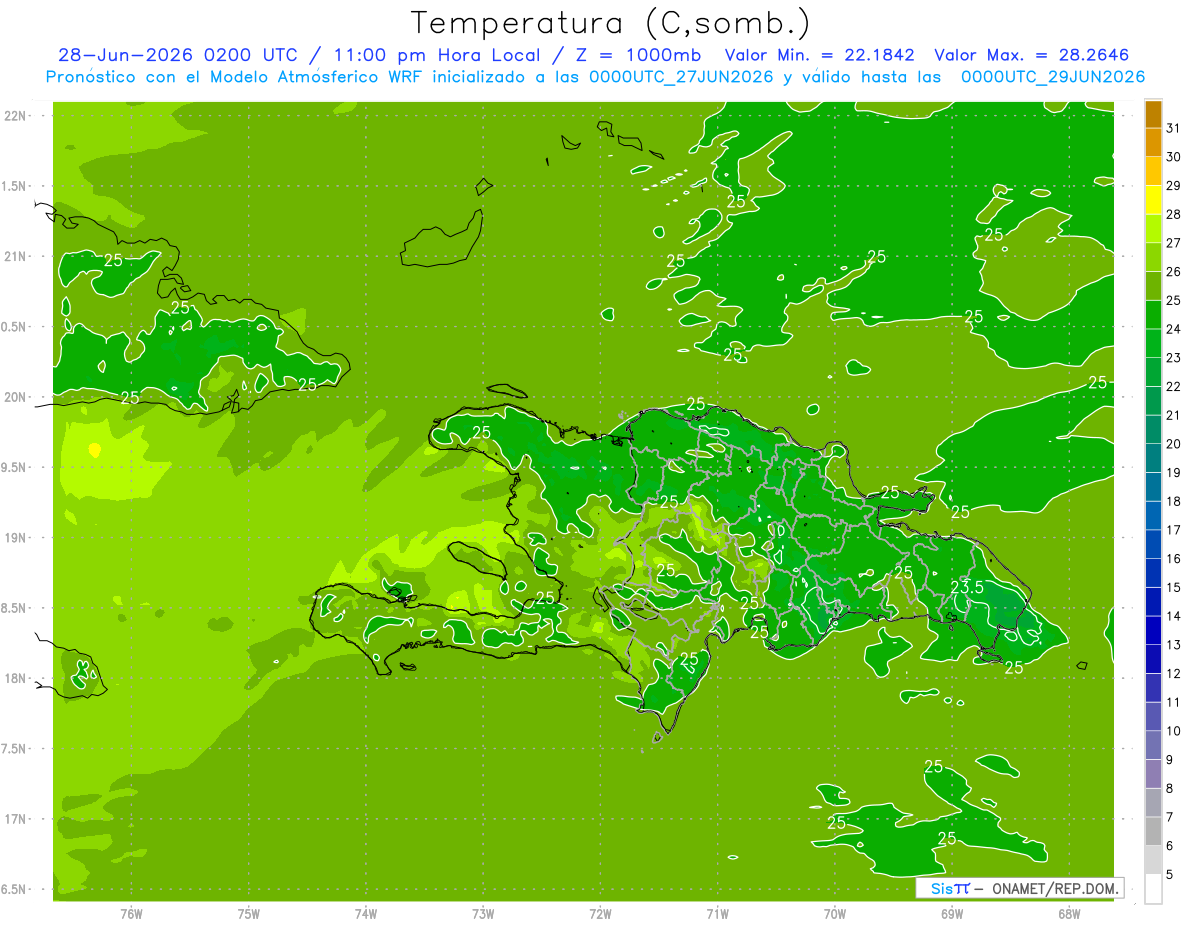Click the light green color bar segment above 26
This screenshot has width=1200, height=927.
tap(1153, 258)
